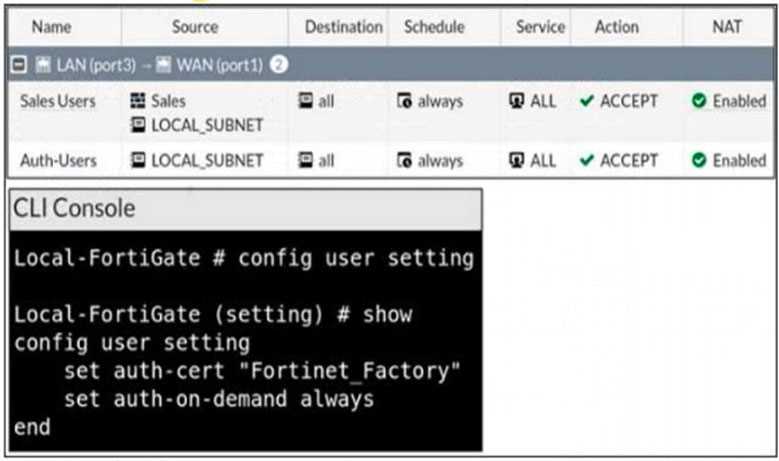Click the NAT Enabled icon for Auth-Users
This screenshot has width=779, height=461.
coord(698,160)
